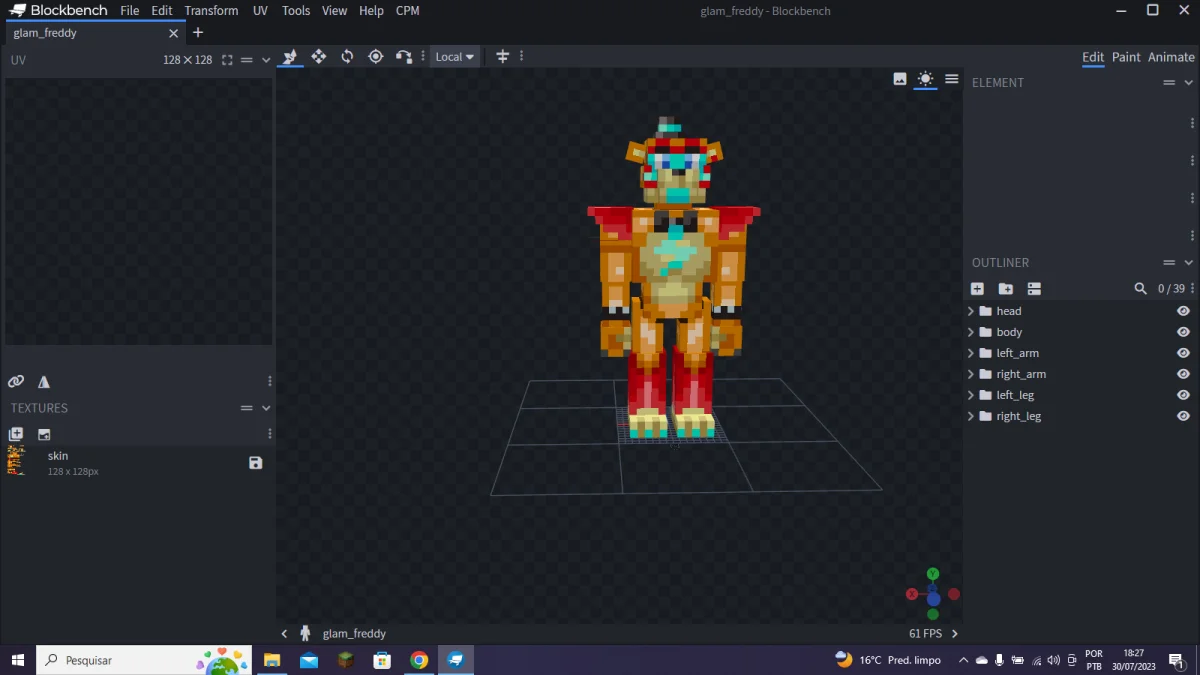Open the UV menu
Image resolution: width=1200 pixels, height=675 pixels.
point(260,11)
